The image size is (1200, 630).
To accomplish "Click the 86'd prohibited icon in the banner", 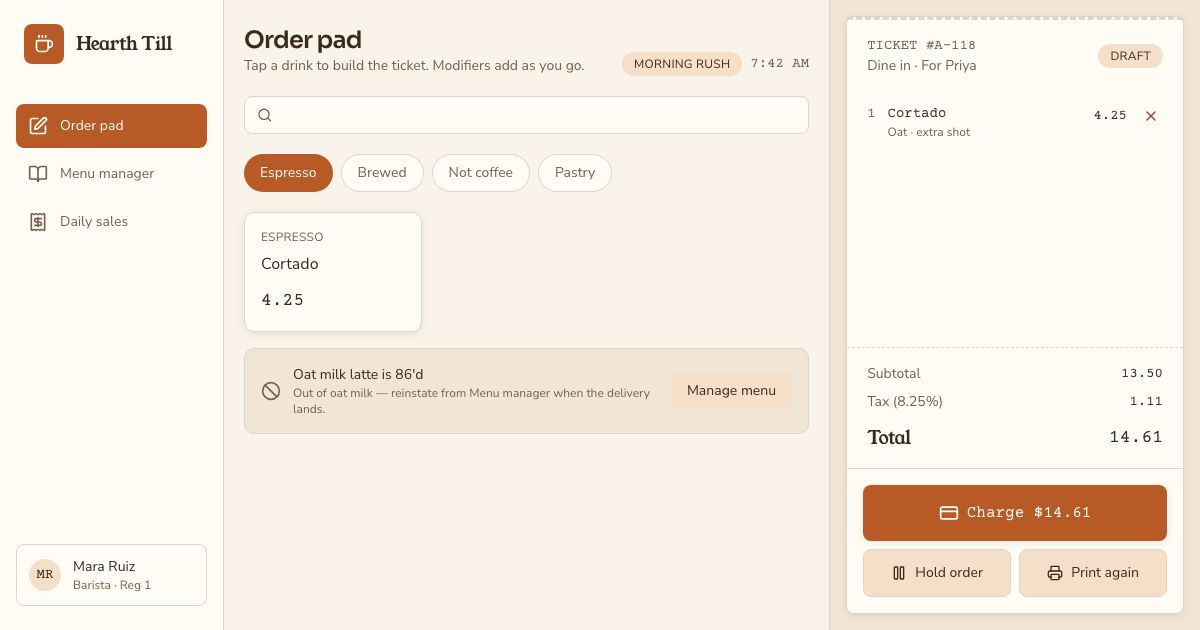I will (271, 391).
